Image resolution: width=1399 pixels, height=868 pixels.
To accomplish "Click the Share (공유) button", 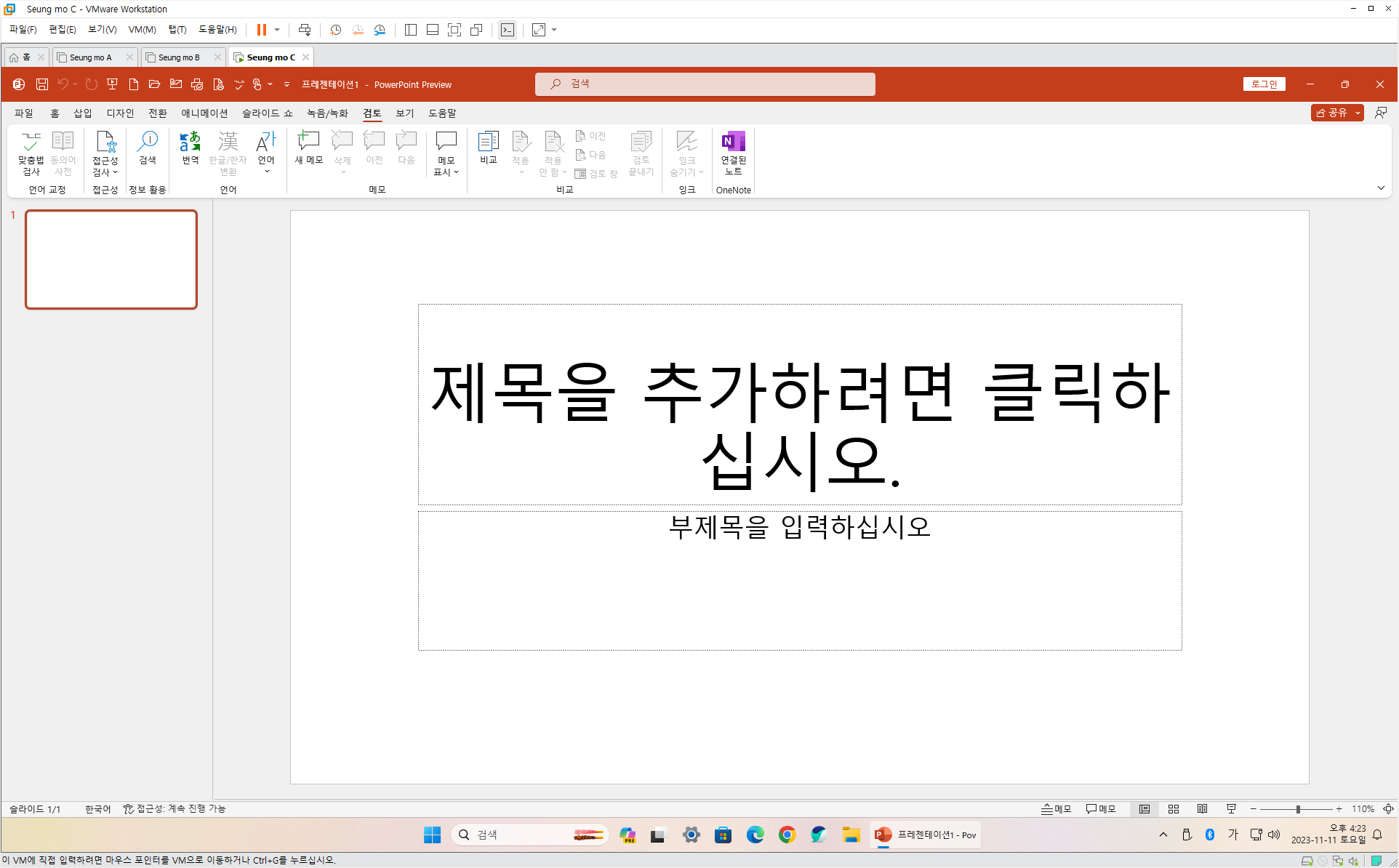I will 1331,113.
